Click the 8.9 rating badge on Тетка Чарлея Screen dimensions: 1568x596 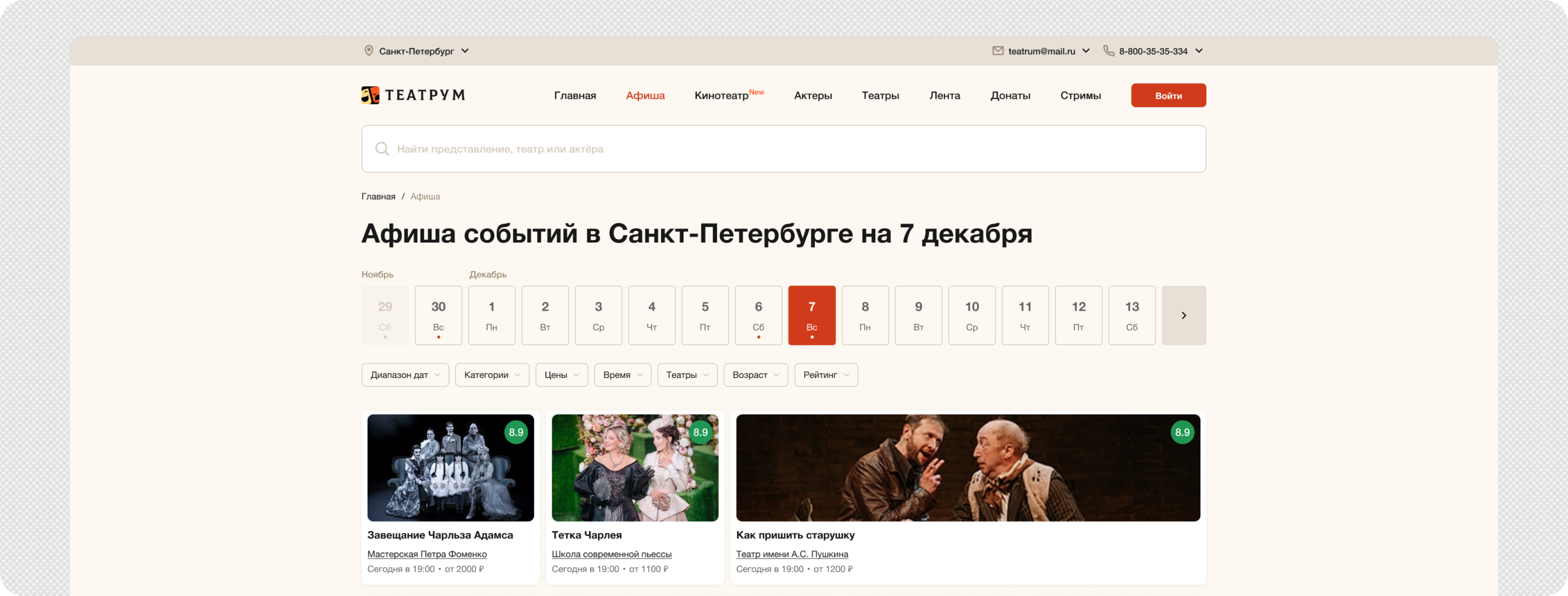tap(700, 432)
